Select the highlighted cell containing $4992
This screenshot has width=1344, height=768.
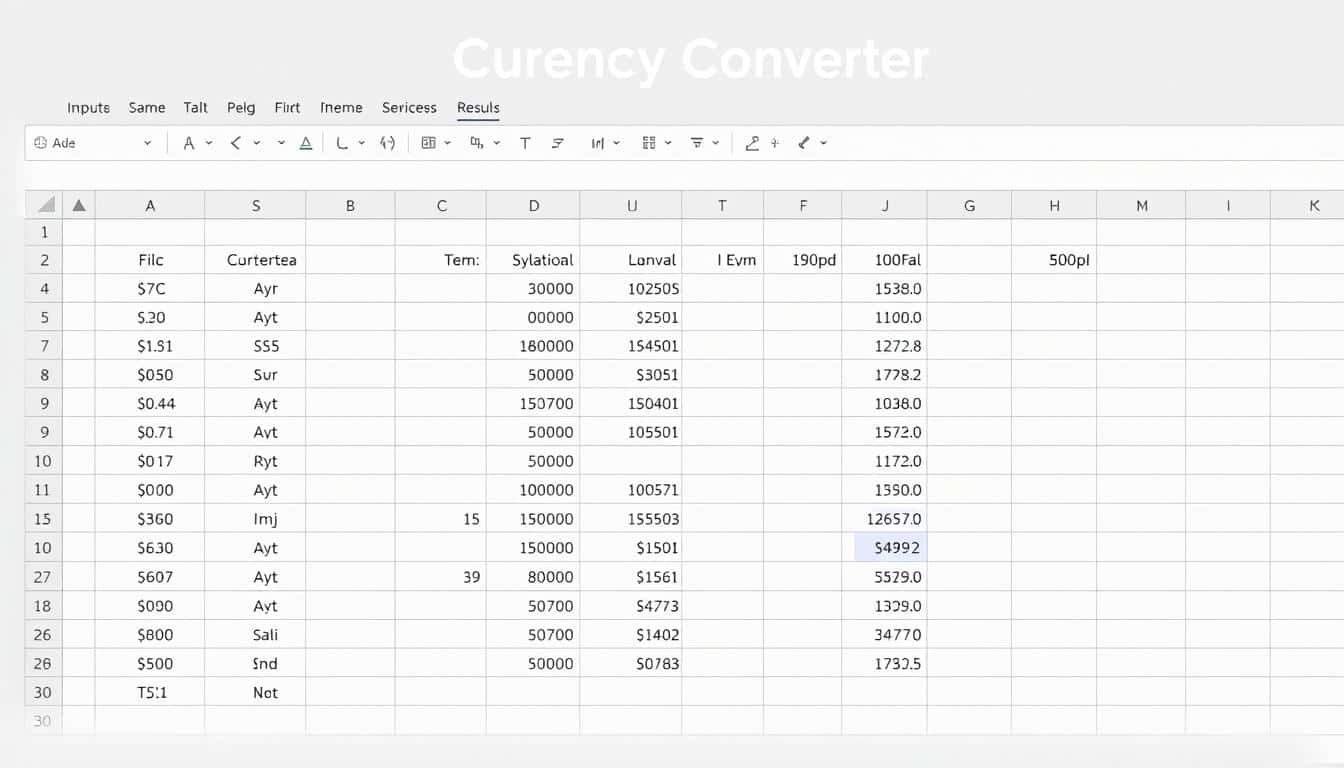click(891, 547)
